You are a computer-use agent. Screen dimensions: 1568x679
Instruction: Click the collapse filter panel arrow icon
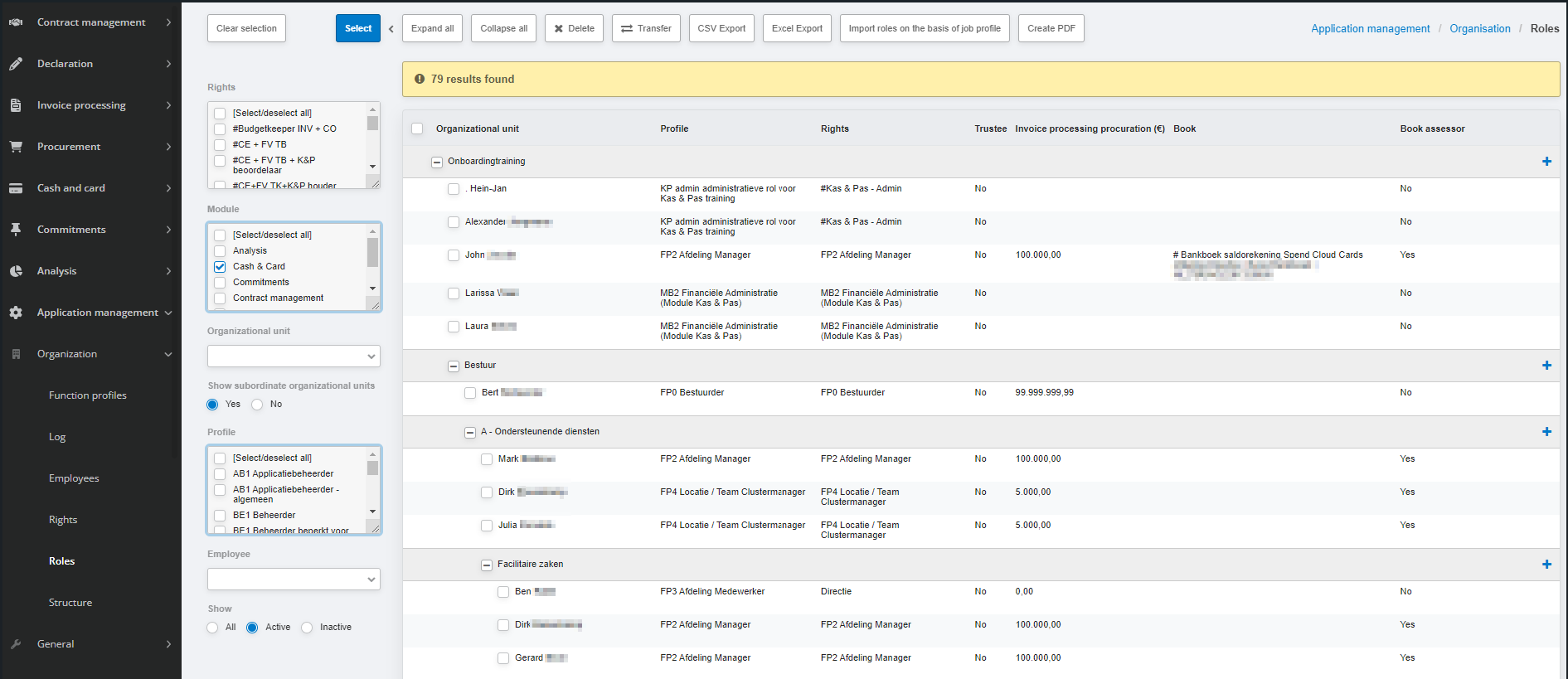click(x=391, y=29)
